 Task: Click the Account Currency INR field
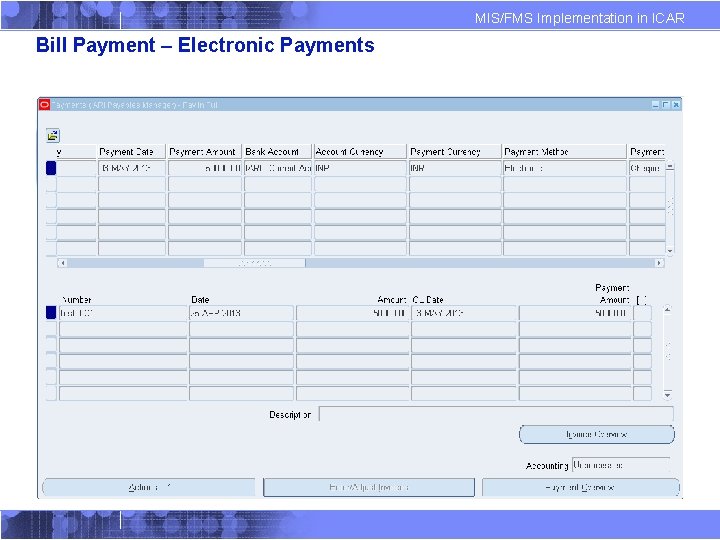click(360, 168)
